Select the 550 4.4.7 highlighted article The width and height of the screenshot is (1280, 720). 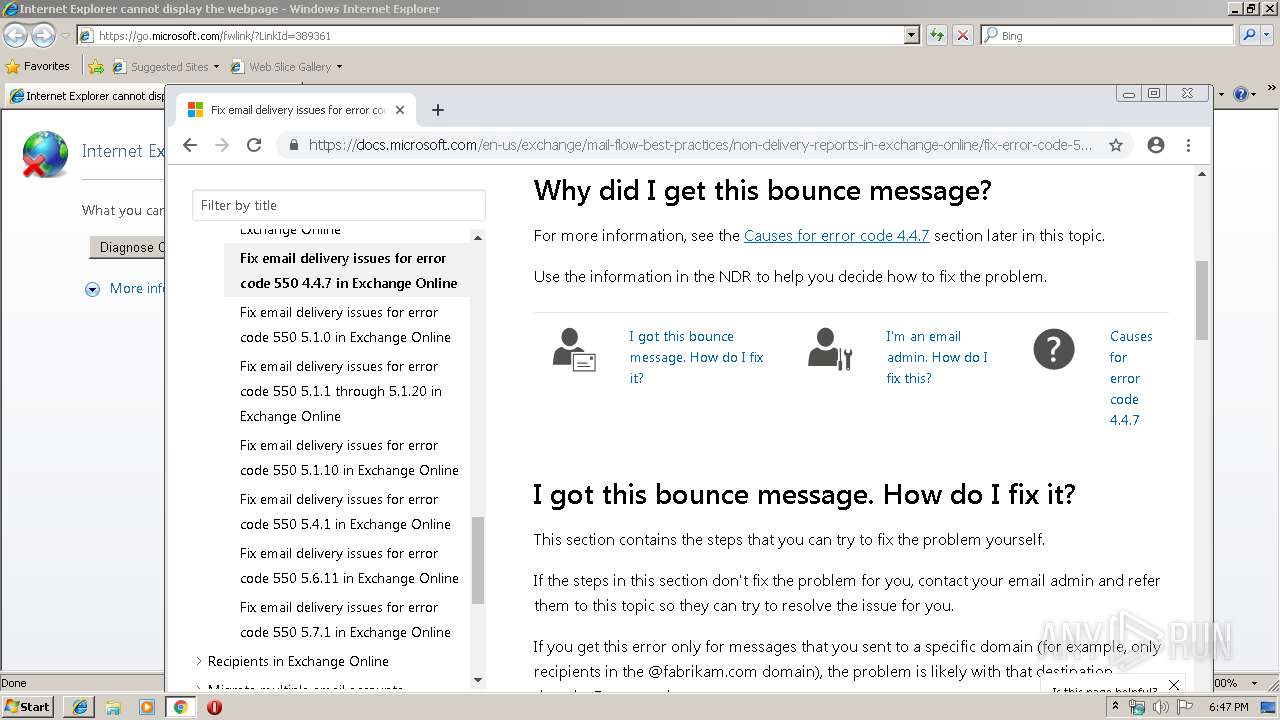point(348,271)
